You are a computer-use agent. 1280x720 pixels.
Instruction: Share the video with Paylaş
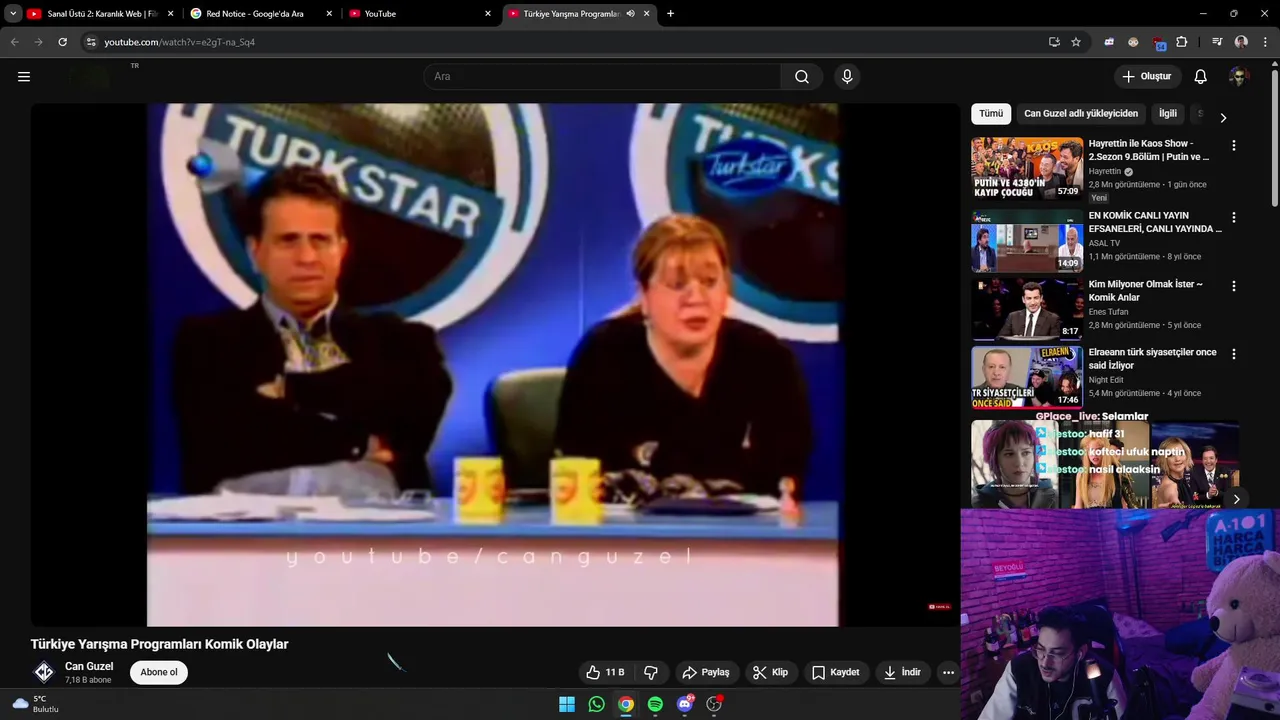(x=705, y=672)
